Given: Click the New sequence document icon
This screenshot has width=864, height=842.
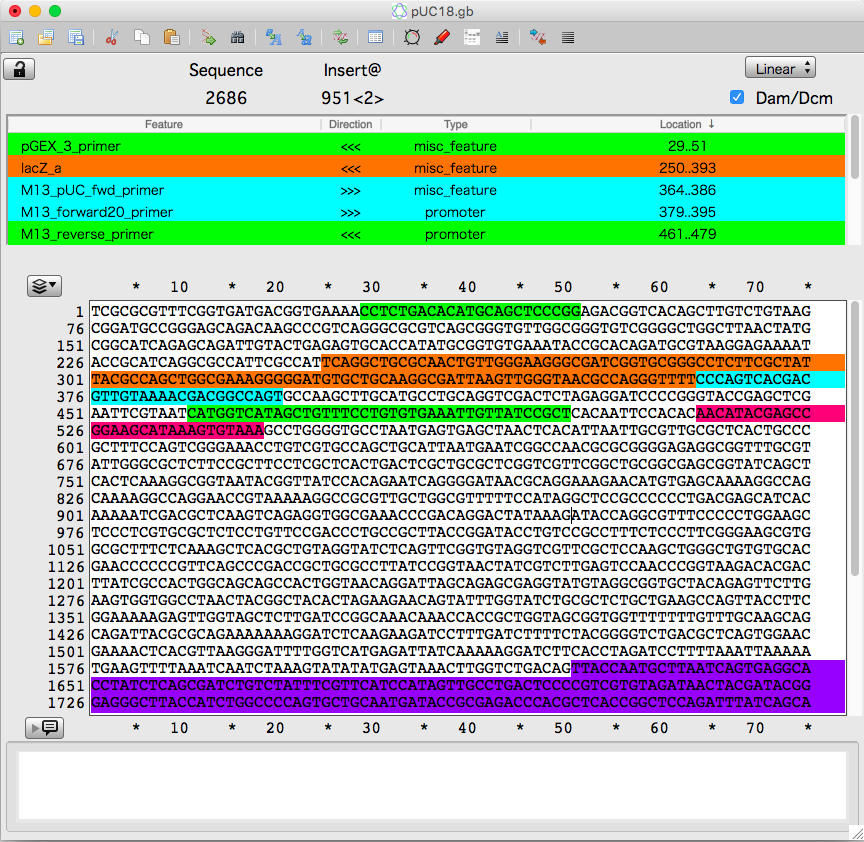Looking at the screenshot, I should (x=17, y=37).
